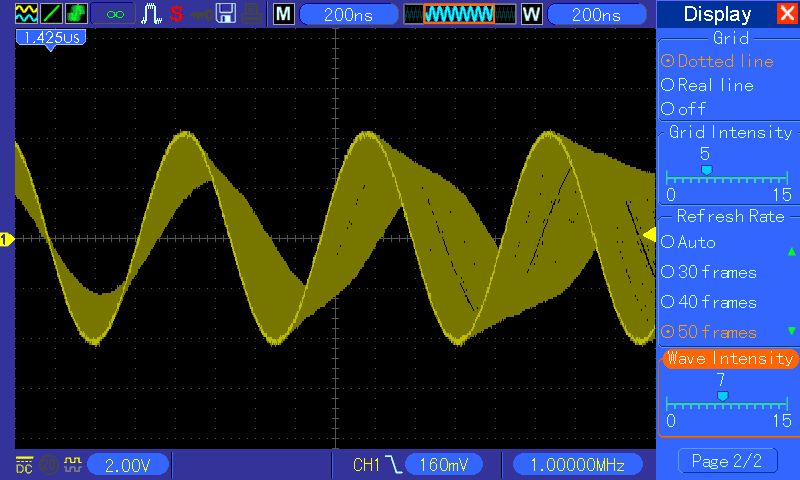Click the channel 1 ground level marker

pyautogui.click(x=7, y=239)
